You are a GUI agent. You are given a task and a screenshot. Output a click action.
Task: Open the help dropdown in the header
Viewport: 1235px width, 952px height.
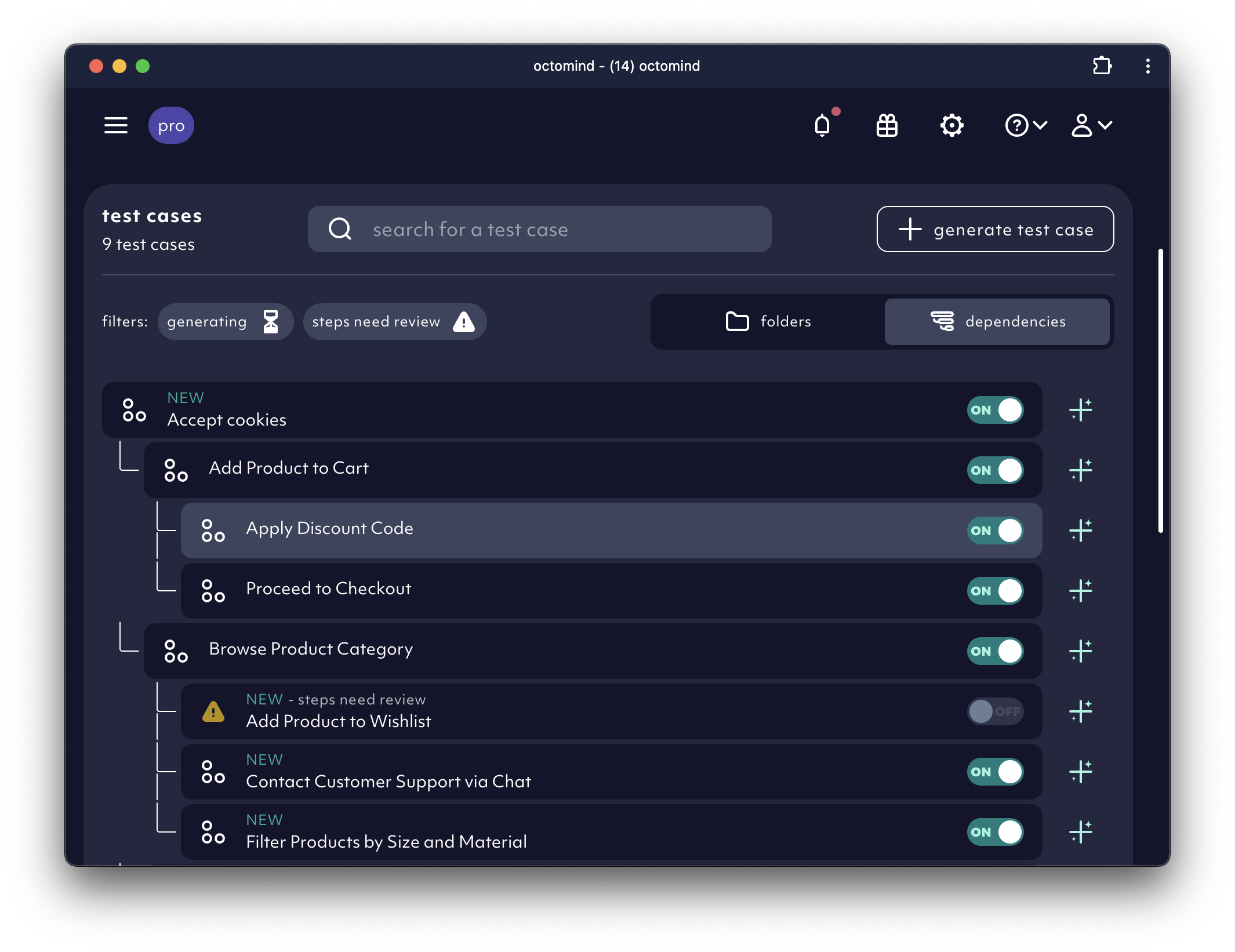1025,125
